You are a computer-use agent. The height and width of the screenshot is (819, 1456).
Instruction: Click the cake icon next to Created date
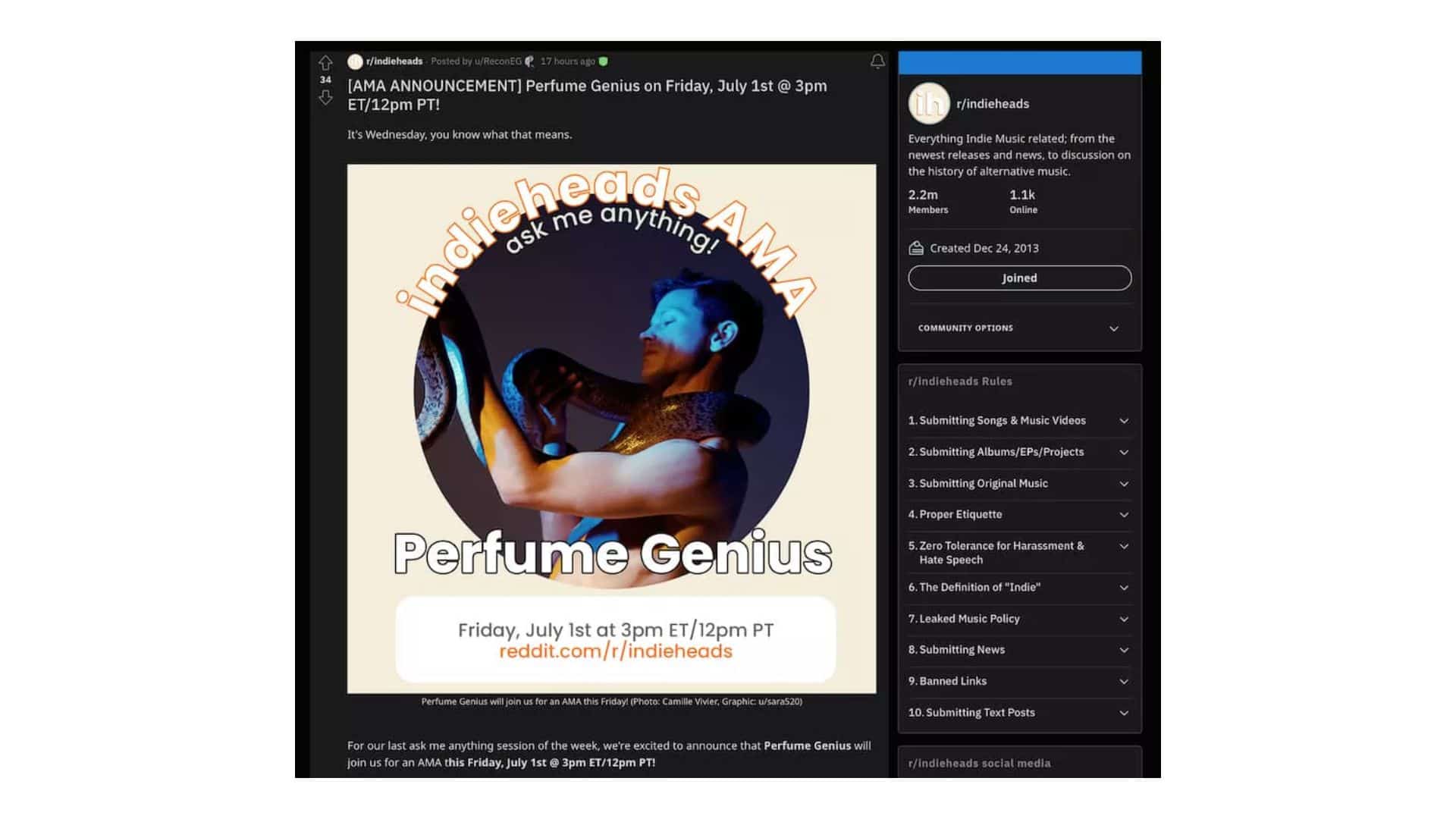tap(916, 248)
